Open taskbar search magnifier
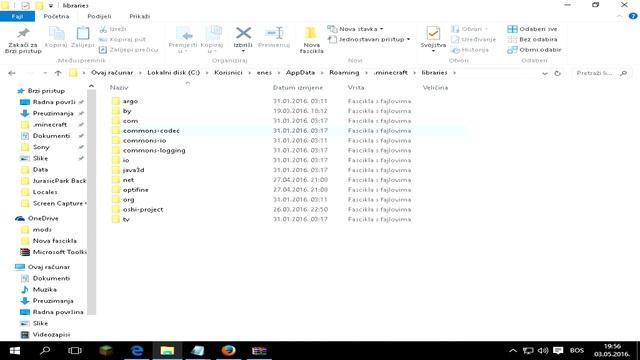 45,351
